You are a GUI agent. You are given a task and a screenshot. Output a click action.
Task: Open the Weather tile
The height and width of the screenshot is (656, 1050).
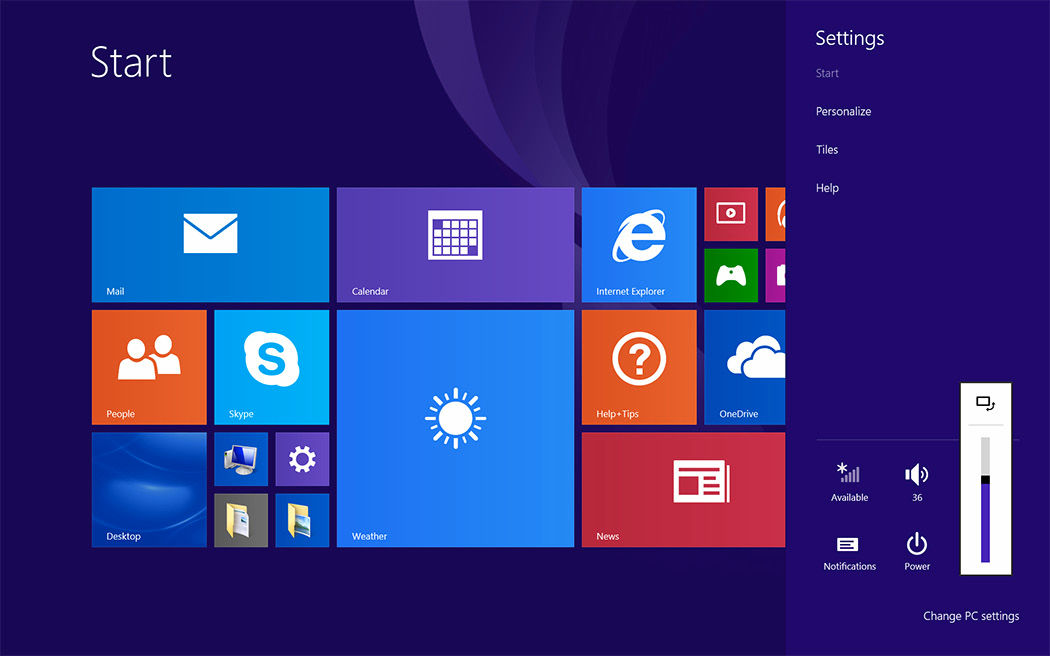[455, 428]
